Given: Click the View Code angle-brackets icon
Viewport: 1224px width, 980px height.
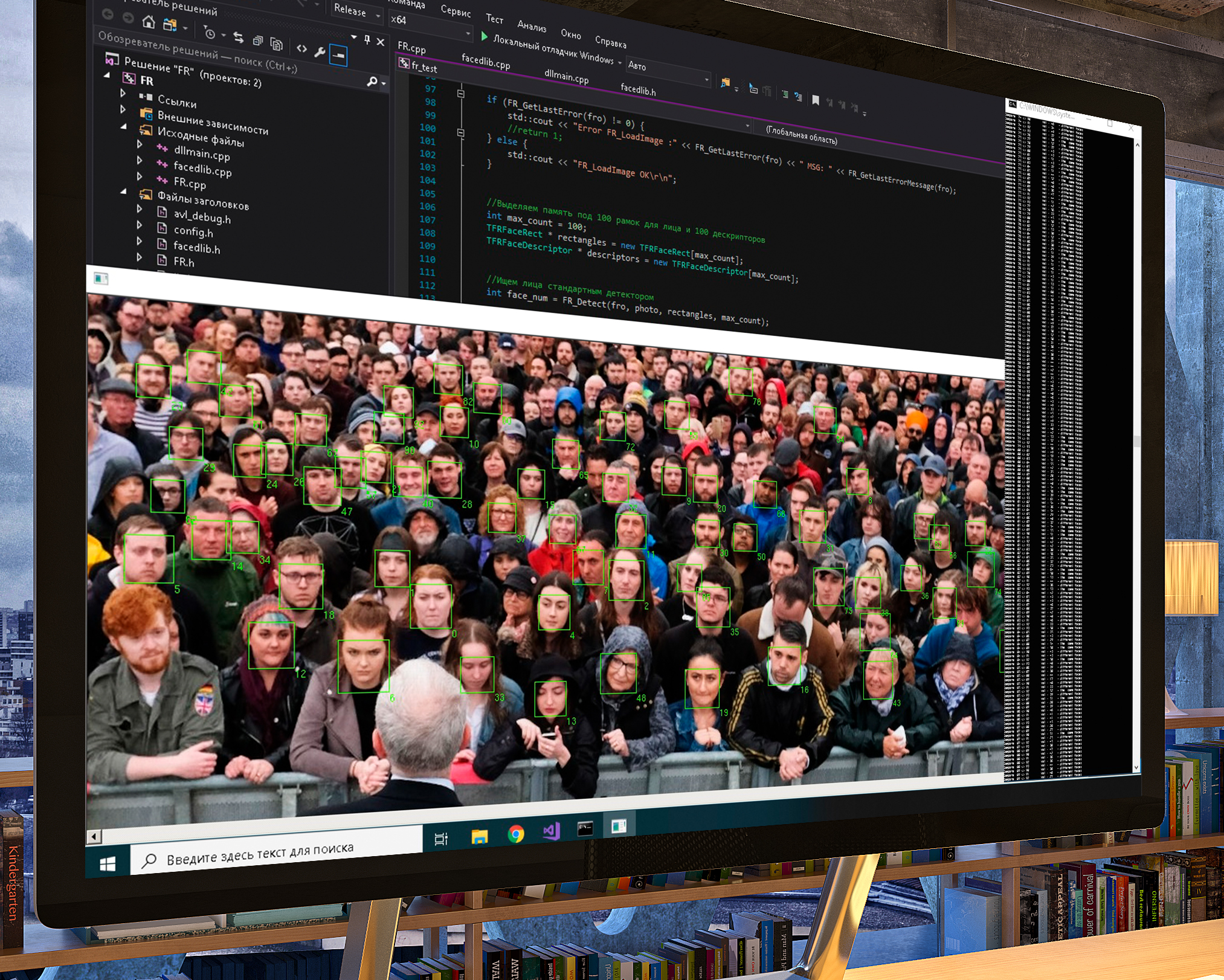Looking at the screenshot, I should [301, 48].
